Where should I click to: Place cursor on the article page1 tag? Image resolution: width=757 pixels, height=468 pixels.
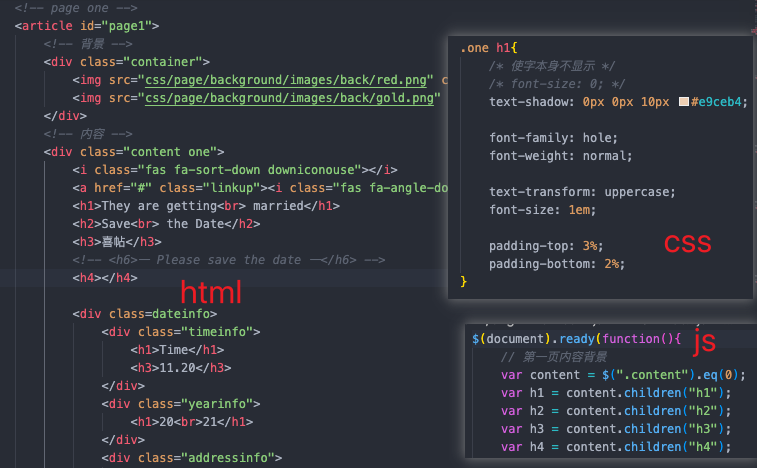86,25
